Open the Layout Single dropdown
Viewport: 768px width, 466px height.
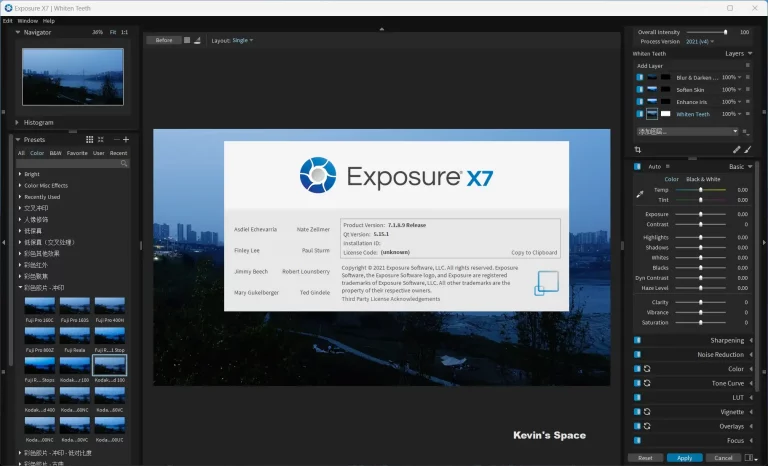242,40
